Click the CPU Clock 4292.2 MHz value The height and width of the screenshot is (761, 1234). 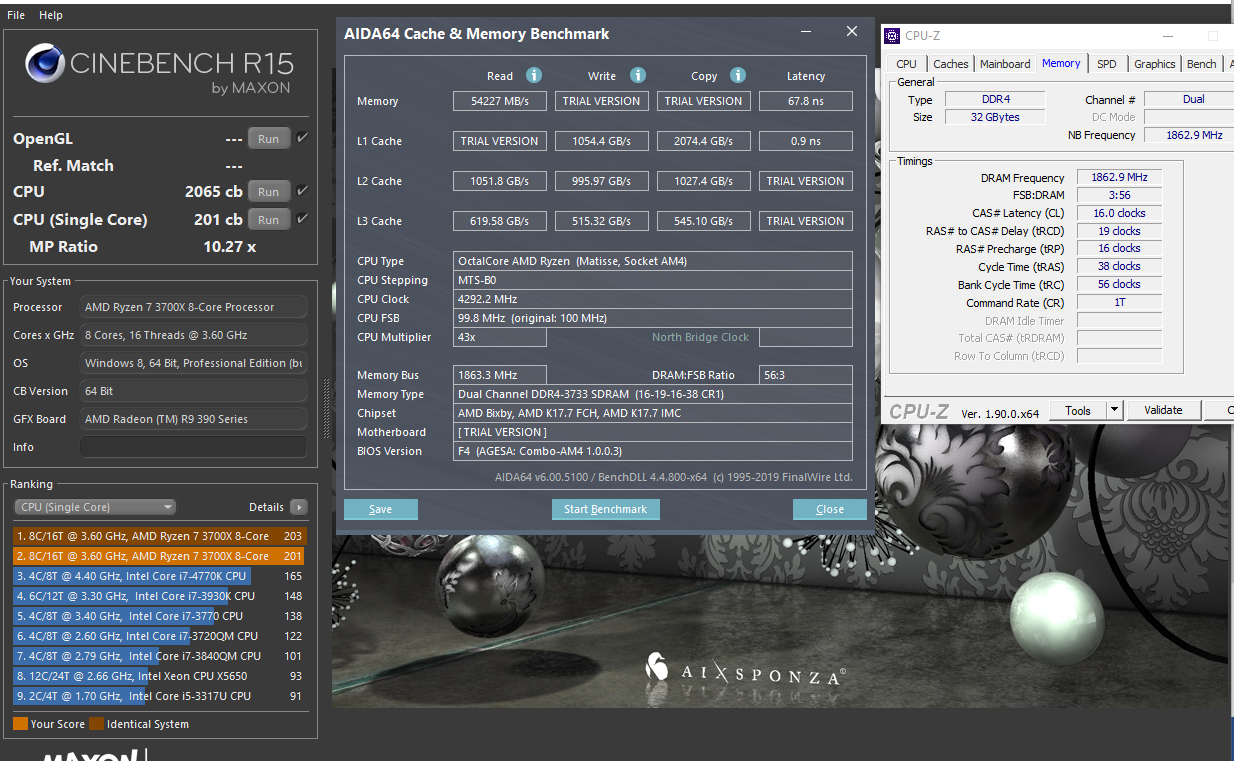click(x=652, y=299)
